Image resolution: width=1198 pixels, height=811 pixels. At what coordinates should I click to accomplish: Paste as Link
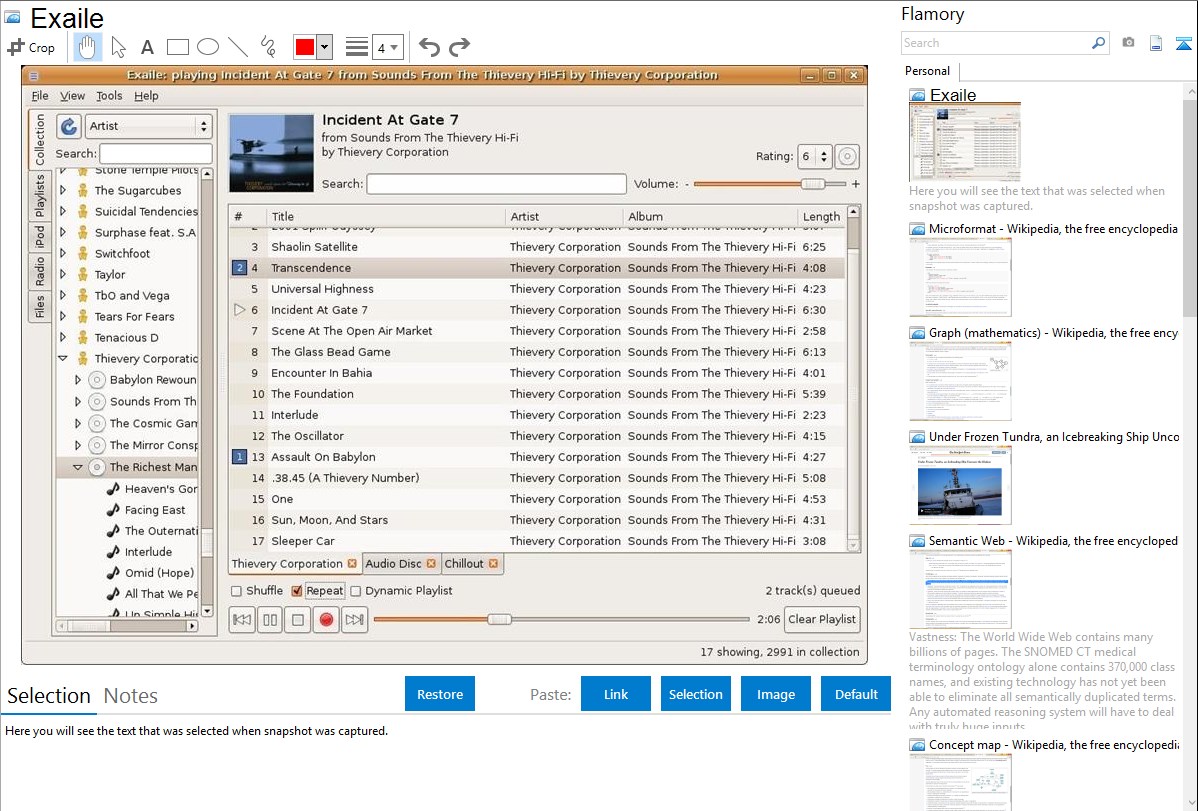(616, 694)
